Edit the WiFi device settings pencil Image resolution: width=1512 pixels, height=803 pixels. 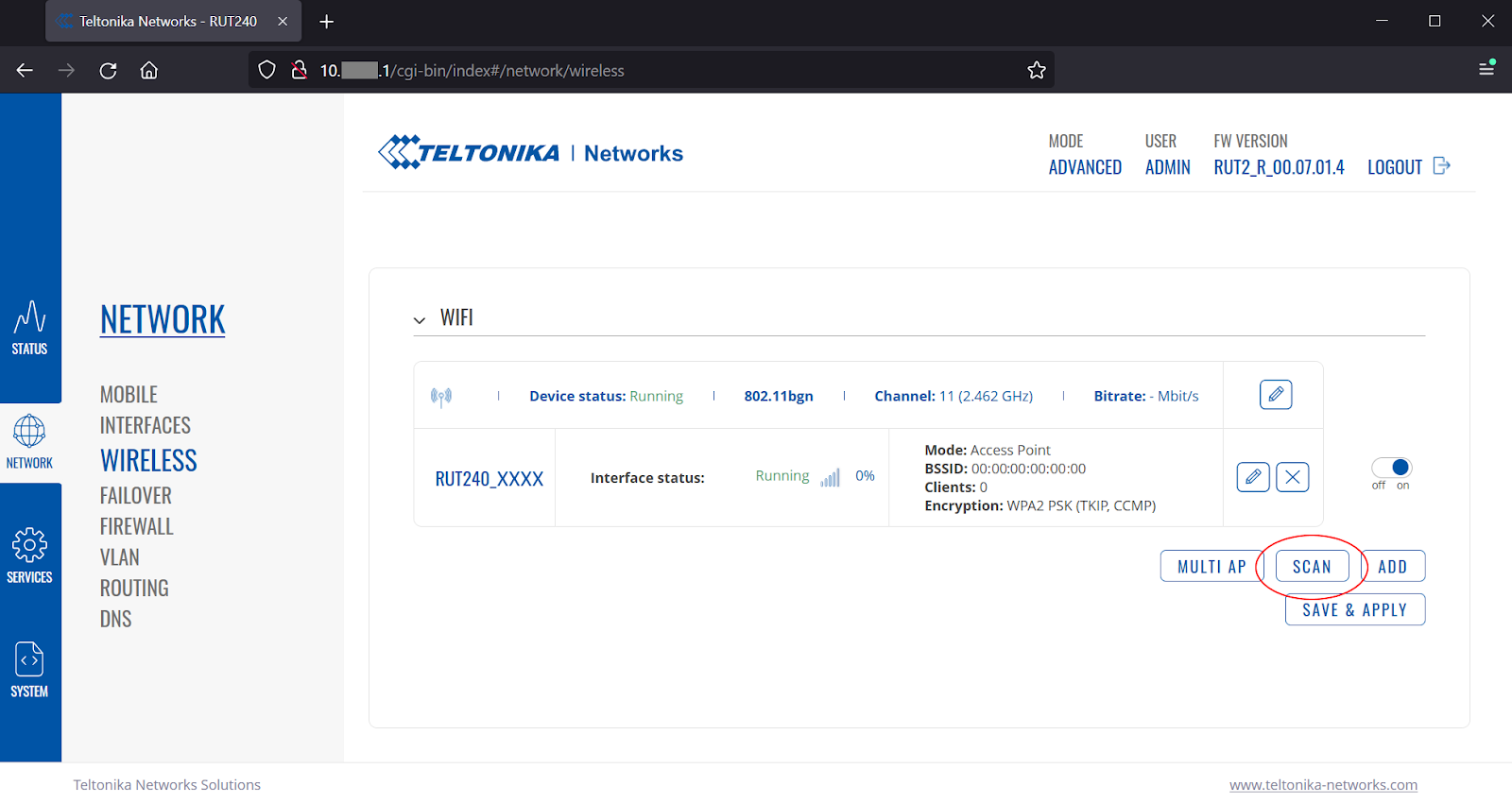1276,395
